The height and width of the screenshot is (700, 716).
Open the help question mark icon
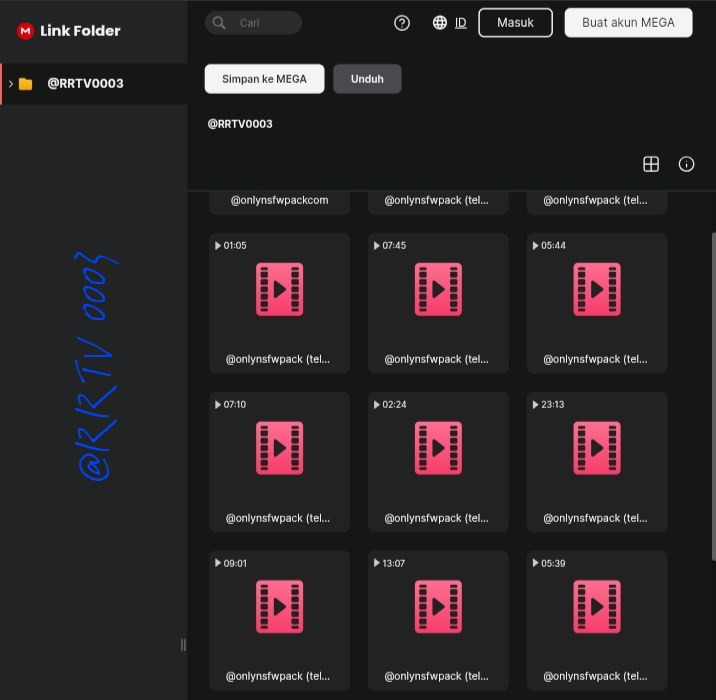coord(402,23)
